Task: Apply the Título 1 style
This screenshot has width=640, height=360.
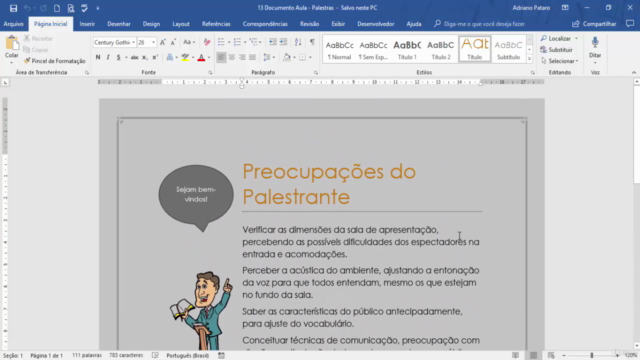Action: [407, 49]
